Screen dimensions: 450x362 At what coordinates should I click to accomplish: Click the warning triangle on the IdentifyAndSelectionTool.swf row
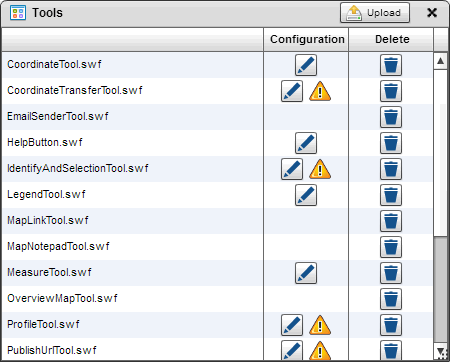(320, 169)
